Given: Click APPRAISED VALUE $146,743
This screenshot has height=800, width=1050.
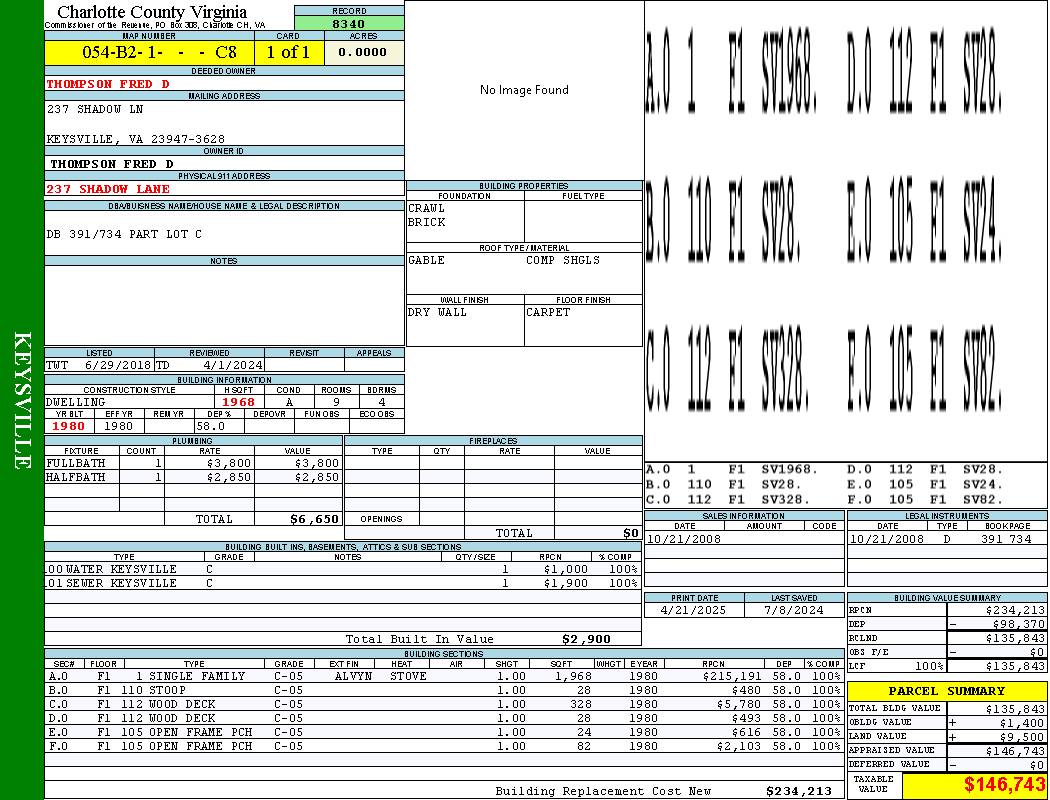Looking at the screenshot, I should [1015, 751].
